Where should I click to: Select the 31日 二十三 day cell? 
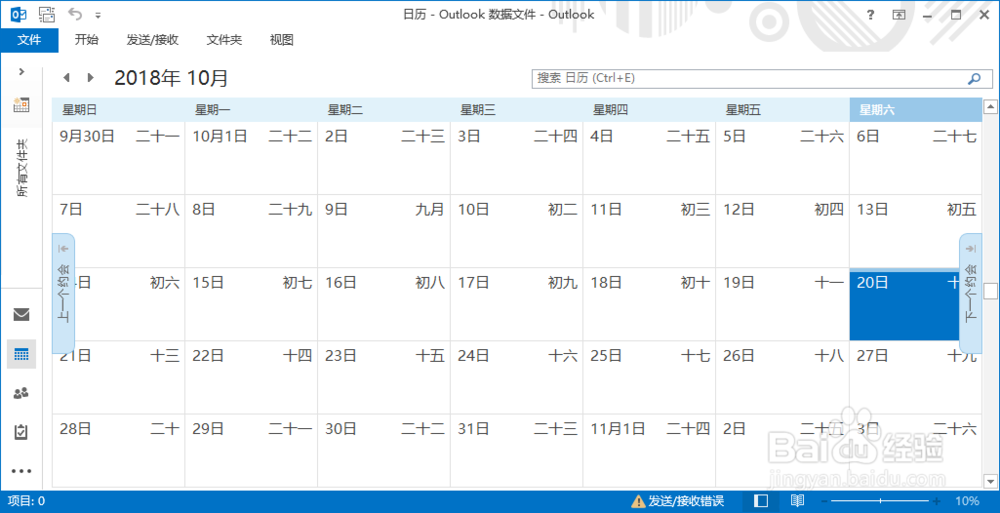pyautogui.click(x=517, y=451)
